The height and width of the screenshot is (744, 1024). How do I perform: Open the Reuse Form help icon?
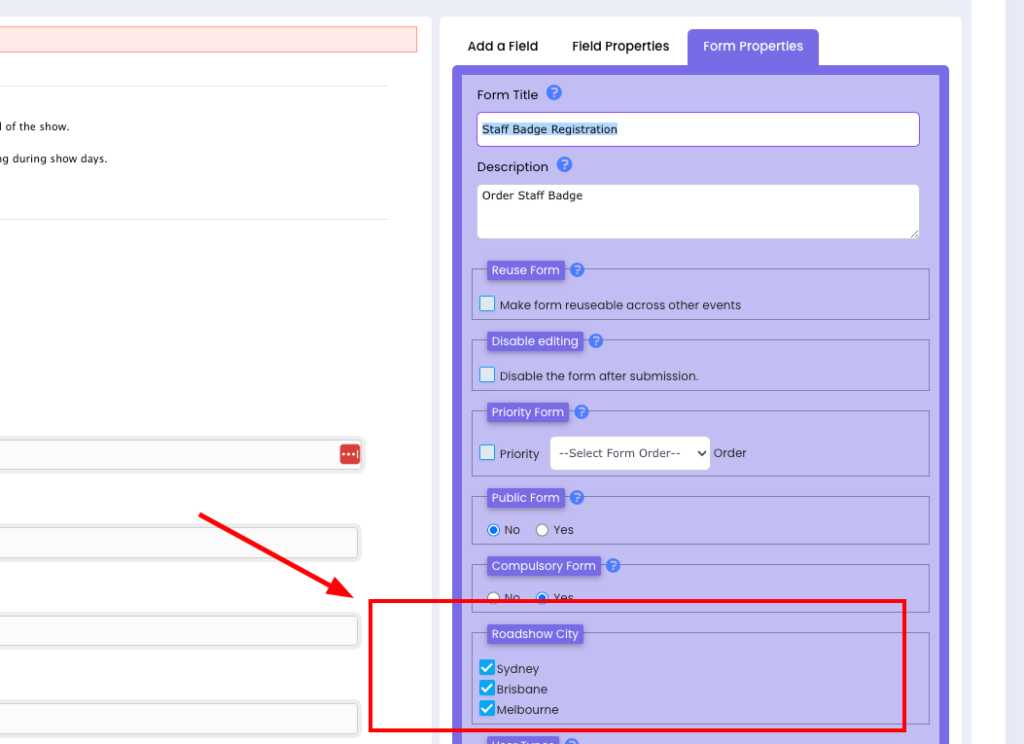coord(577,270)
